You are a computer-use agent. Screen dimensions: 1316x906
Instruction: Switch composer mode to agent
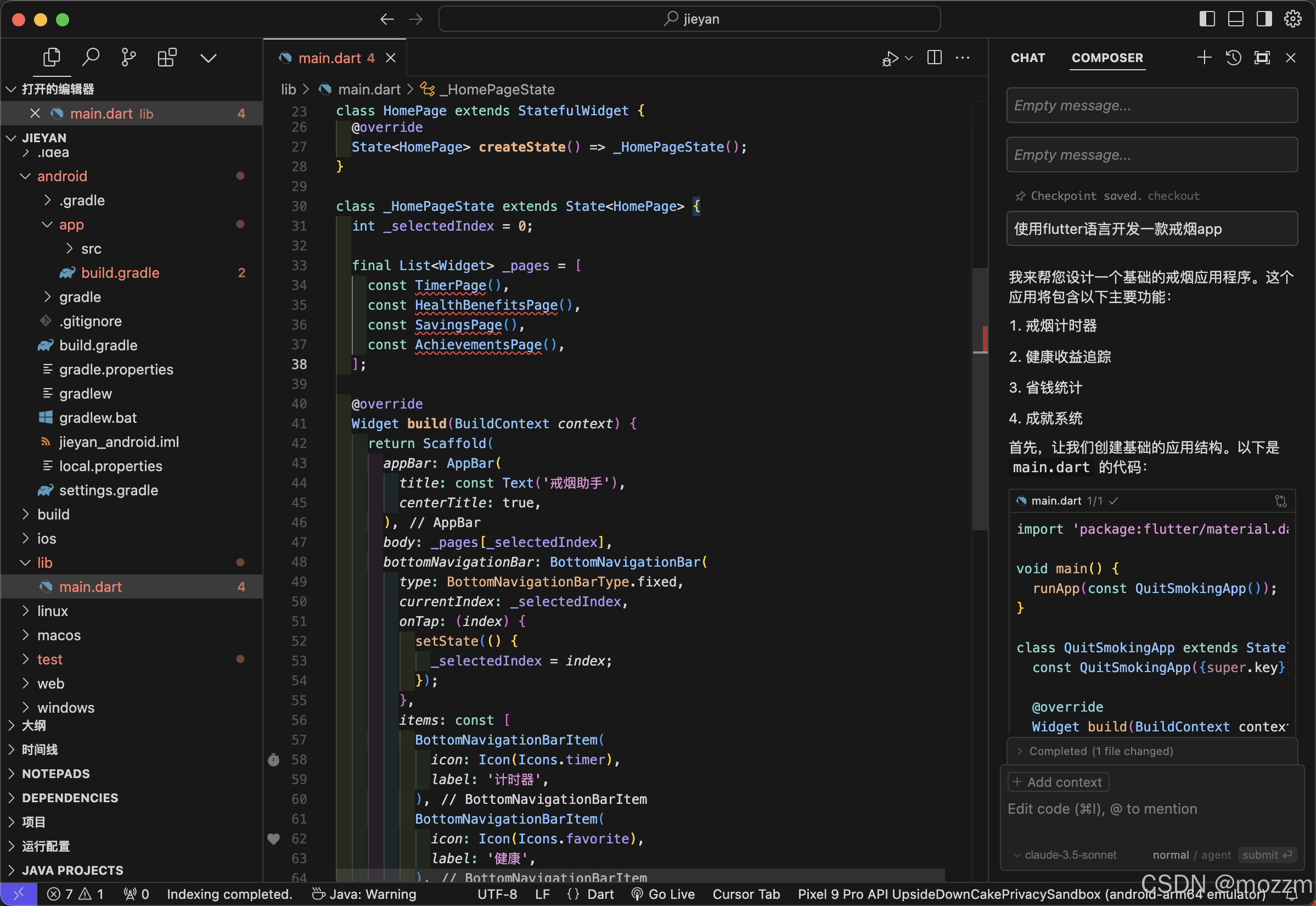click(1216, 855)
